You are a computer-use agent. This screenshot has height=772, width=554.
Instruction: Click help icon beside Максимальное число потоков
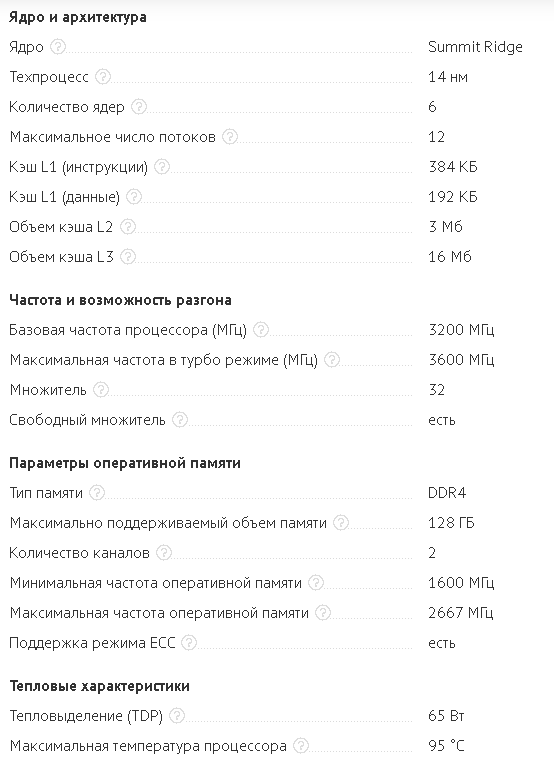coord(230,136)
